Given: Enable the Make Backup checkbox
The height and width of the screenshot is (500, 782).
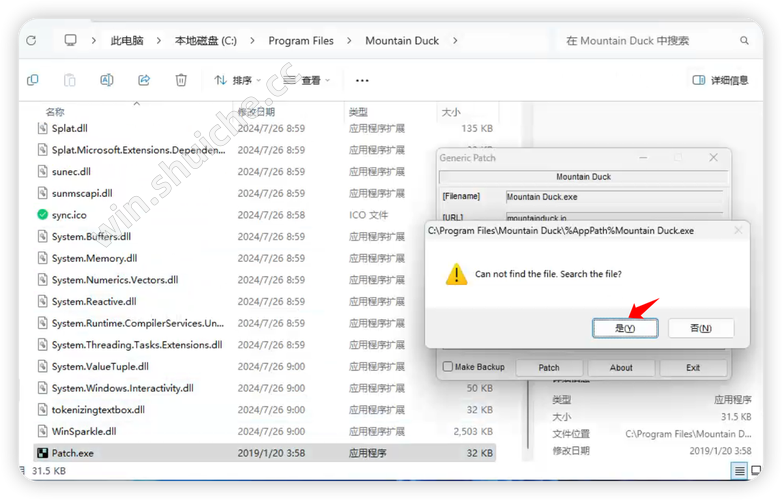Looking at the screenshot, I should 448,367.
